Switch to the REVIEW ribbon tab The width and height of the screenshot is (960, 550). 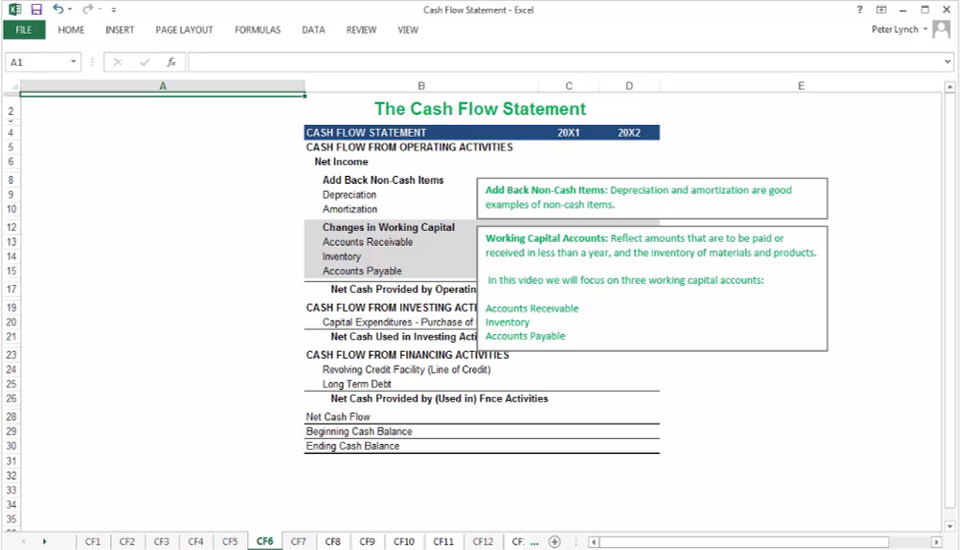pyautogui.click(x=361, y=30)
